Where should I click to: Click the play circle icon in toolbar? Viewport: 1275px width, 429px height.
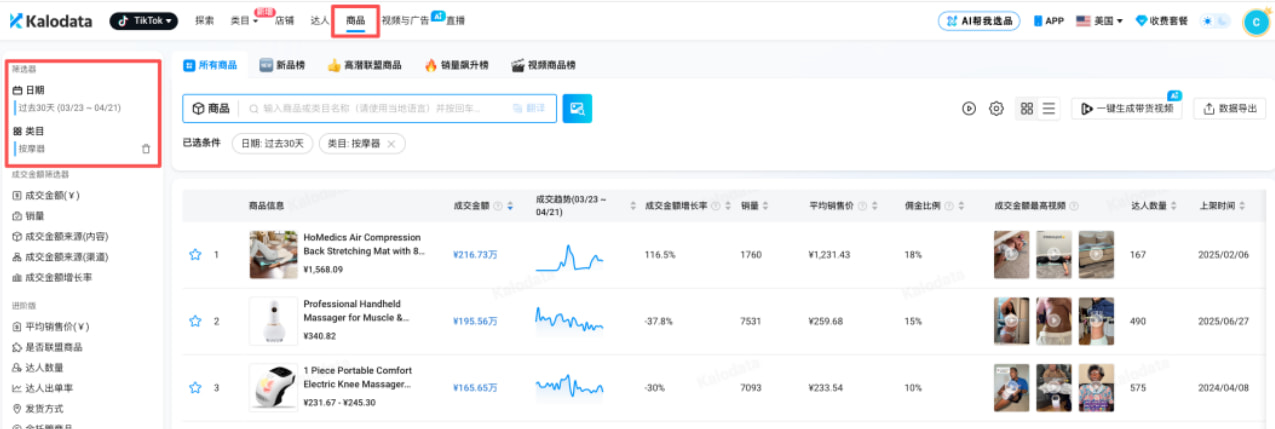click(x=969, y=108)
